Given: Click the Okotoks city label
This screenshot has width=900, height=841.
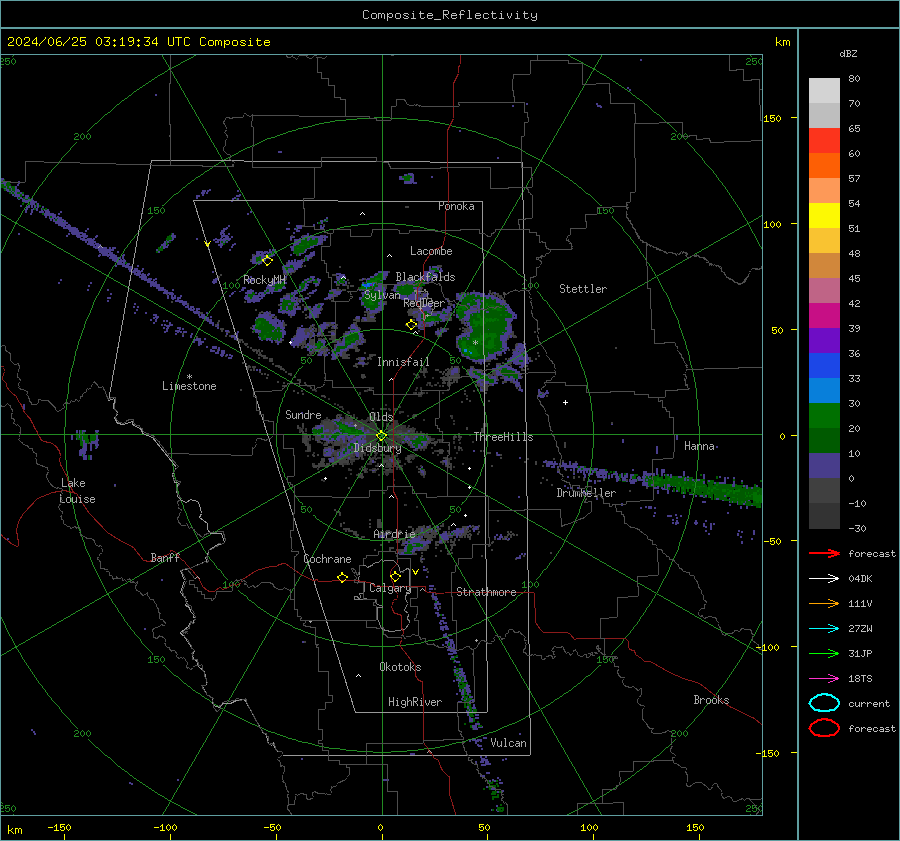Looking at the screenshot, I should click(401, 667).
